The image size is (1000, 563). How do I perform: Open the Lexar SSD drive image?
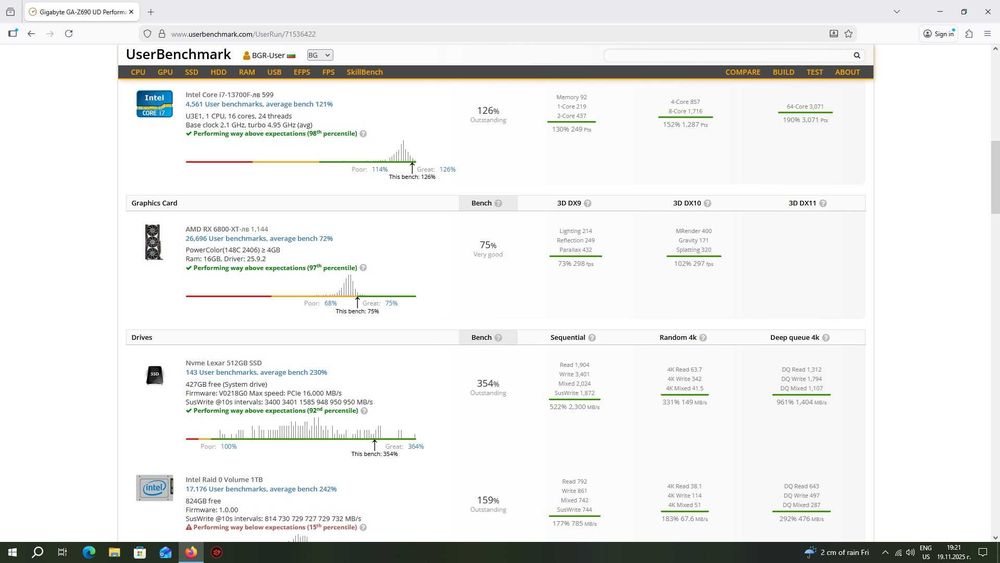coord(154,375)
